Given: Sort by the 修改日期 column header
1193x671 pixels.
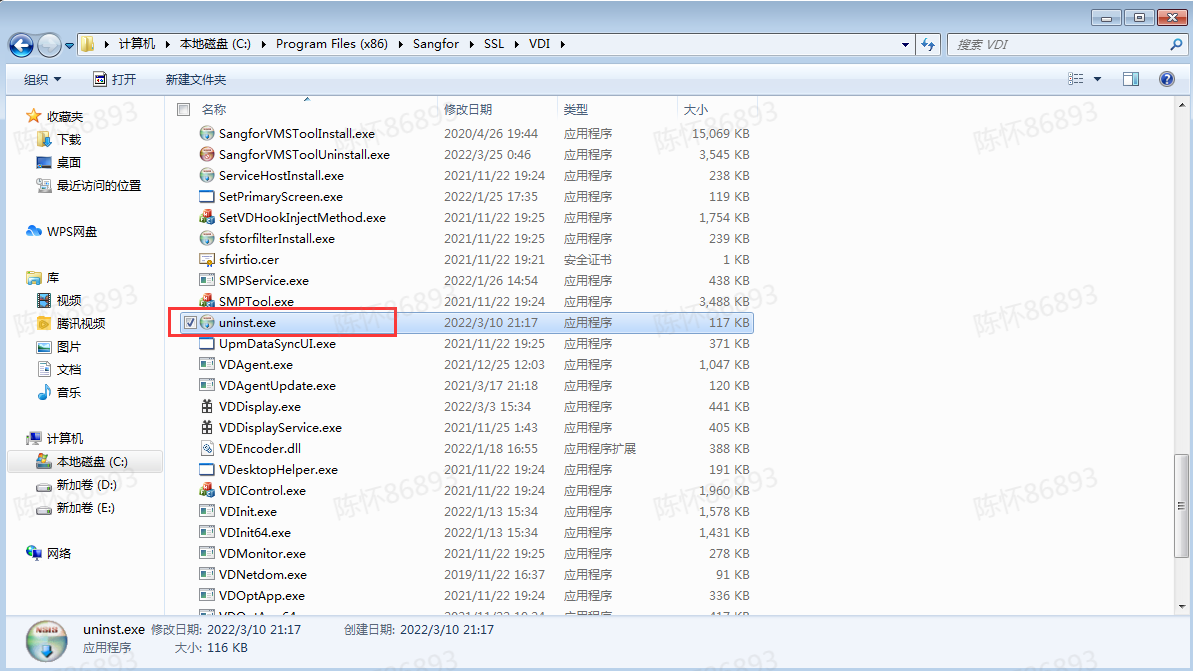Looking at the screenshot, I should (x=468, y=110).
